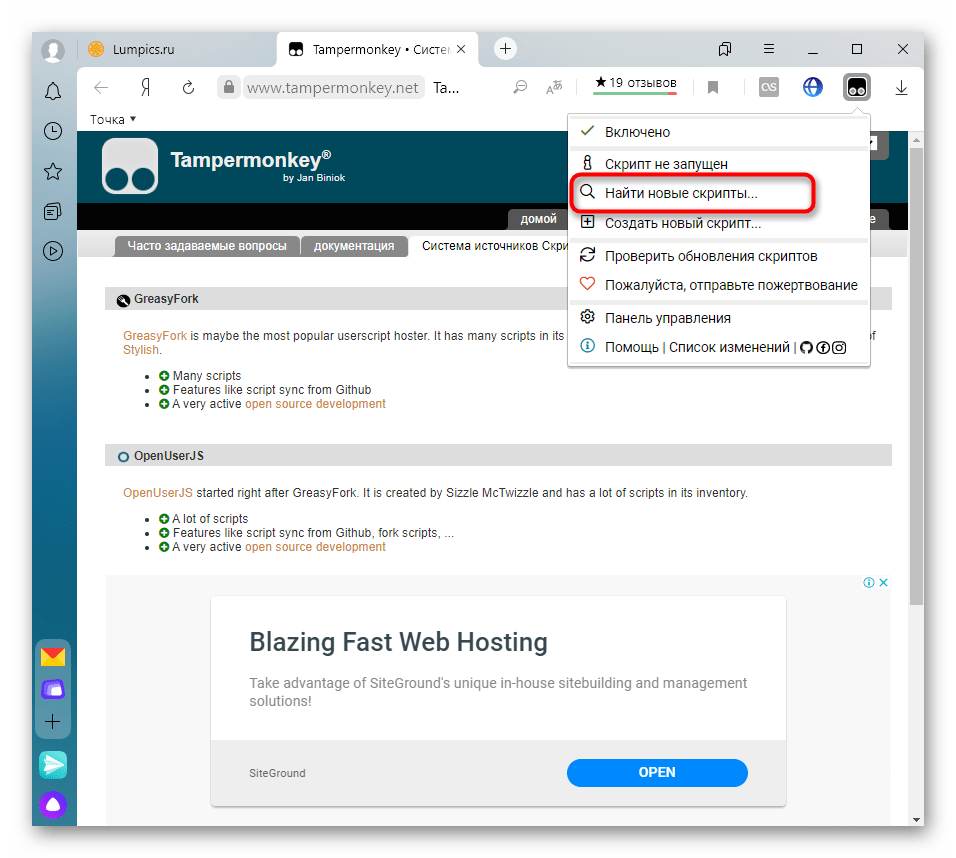Open notifications bell in the sidebar

click(x=53, y=91)
